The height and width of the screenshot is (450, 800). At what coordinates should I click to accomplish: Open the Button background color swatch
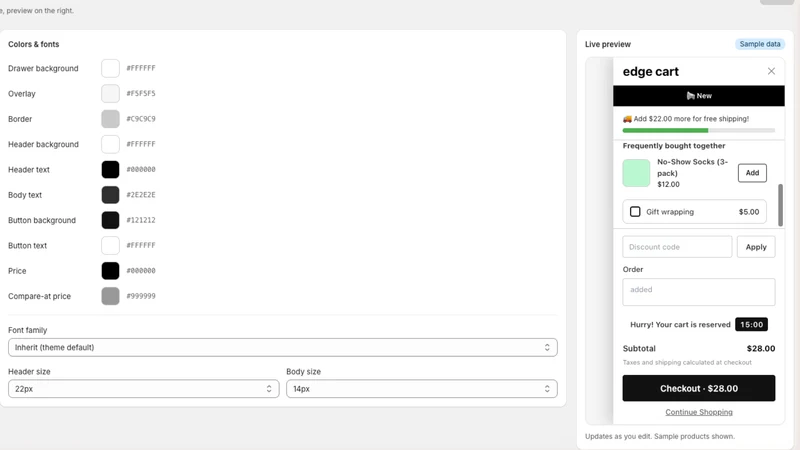click(x=110, y=220)
